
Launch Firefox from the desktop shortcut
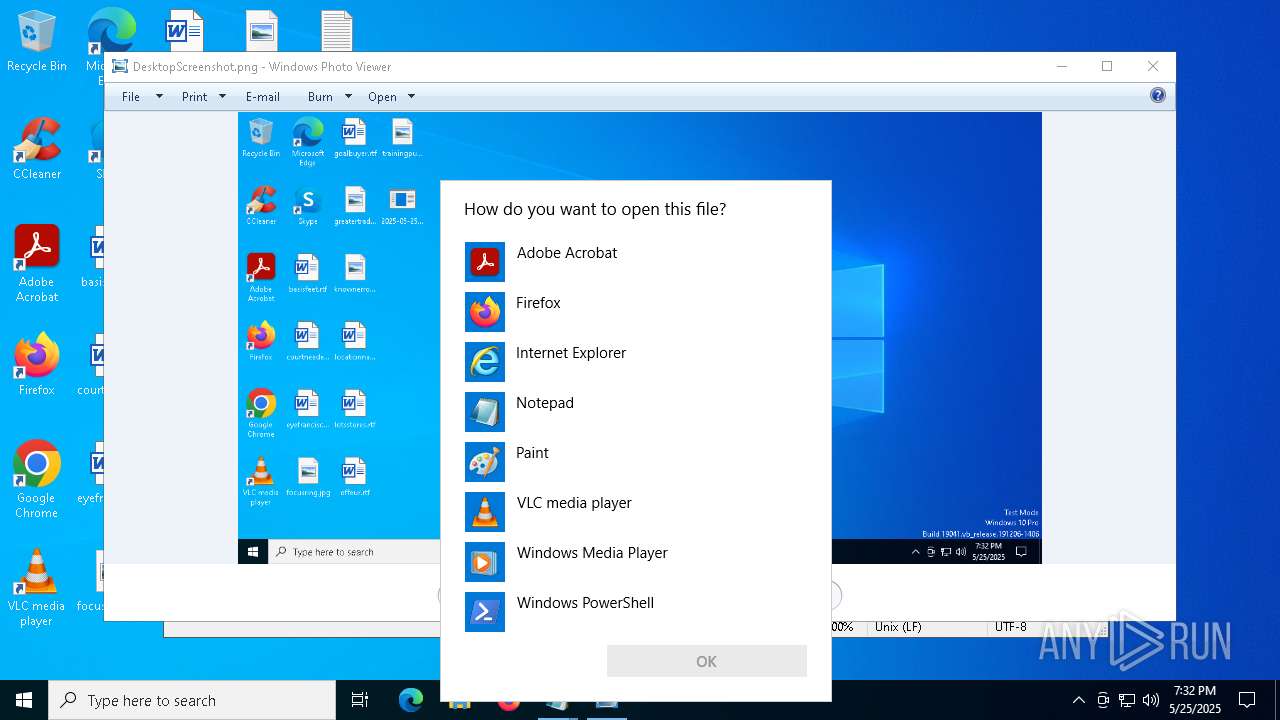click(37, 365)
